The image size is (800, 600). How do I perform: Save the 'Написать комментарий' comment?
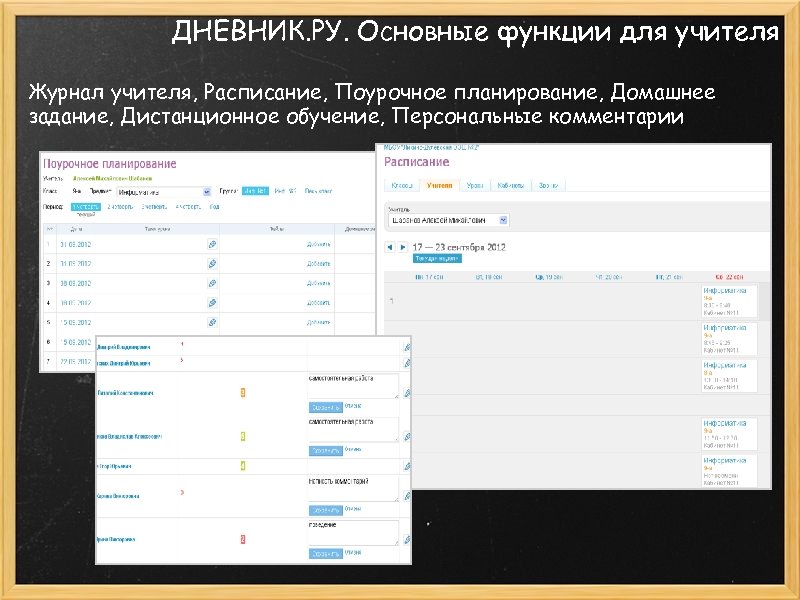pyautogui.click(x=326, y=510)
